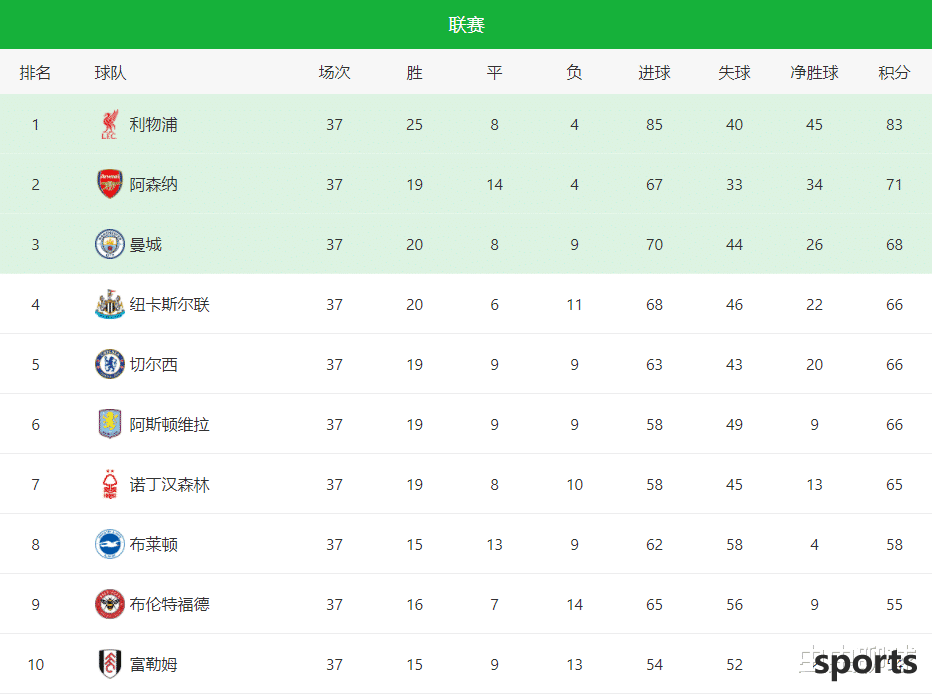Click the Chelsea club crest icon
Screen dimensions: 932x694
(109, 364)
